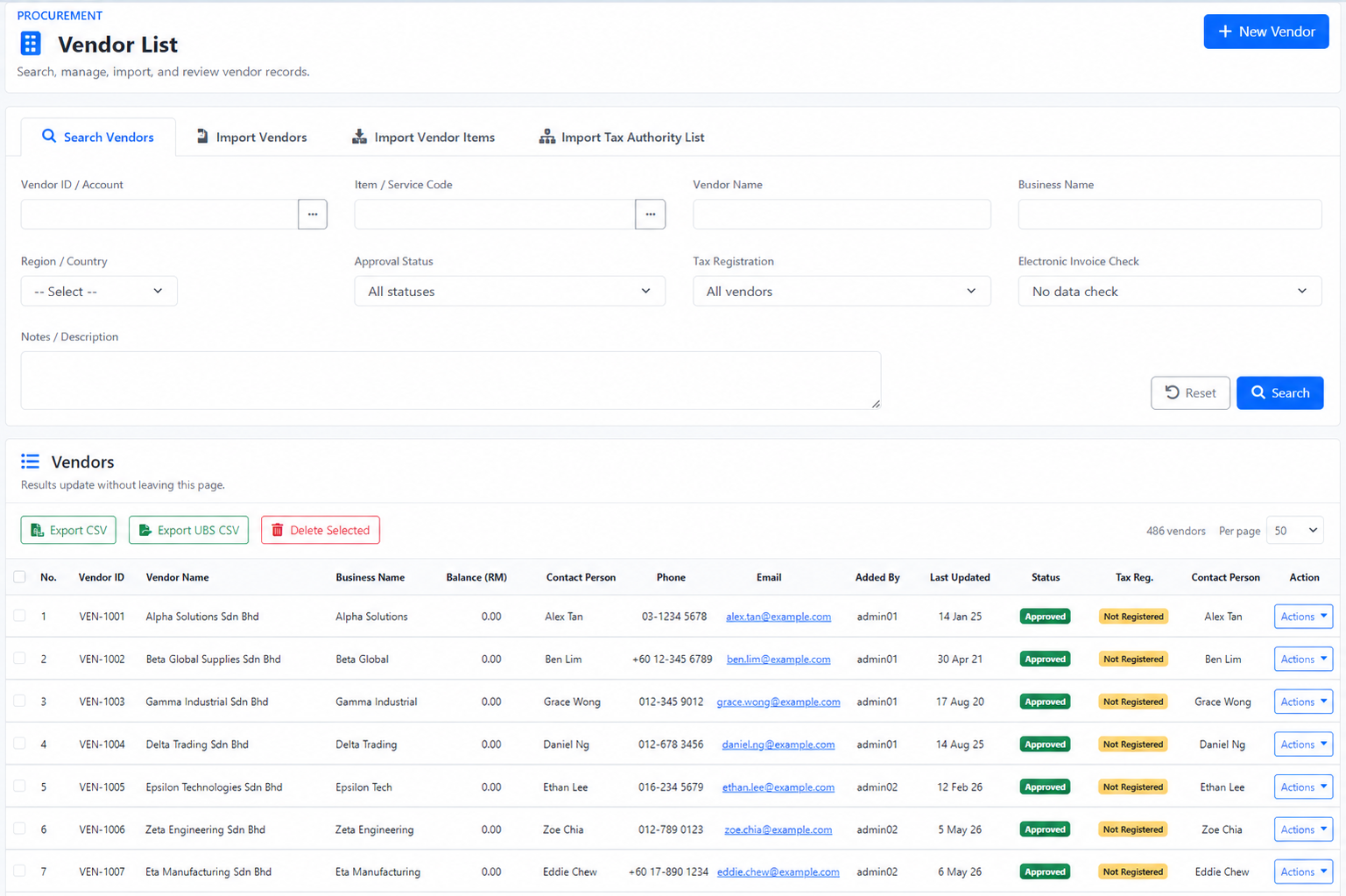Click the Import Vendor Items download icon

point(359,136)
